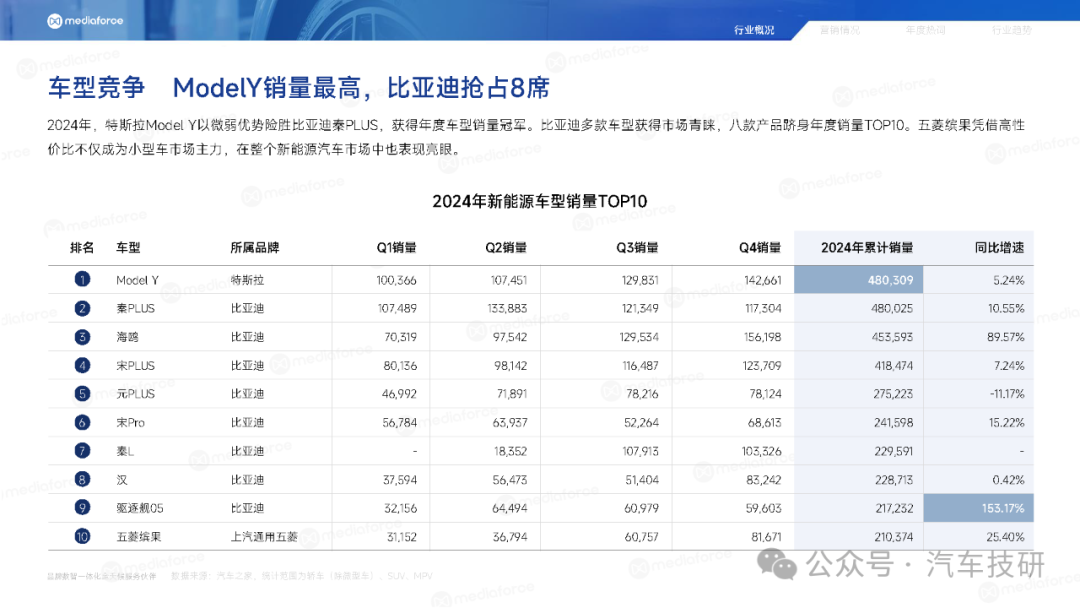This screenshot has height=608, width=1080.
Task: Open the 行业概况 tab
Action: (754, 30)
